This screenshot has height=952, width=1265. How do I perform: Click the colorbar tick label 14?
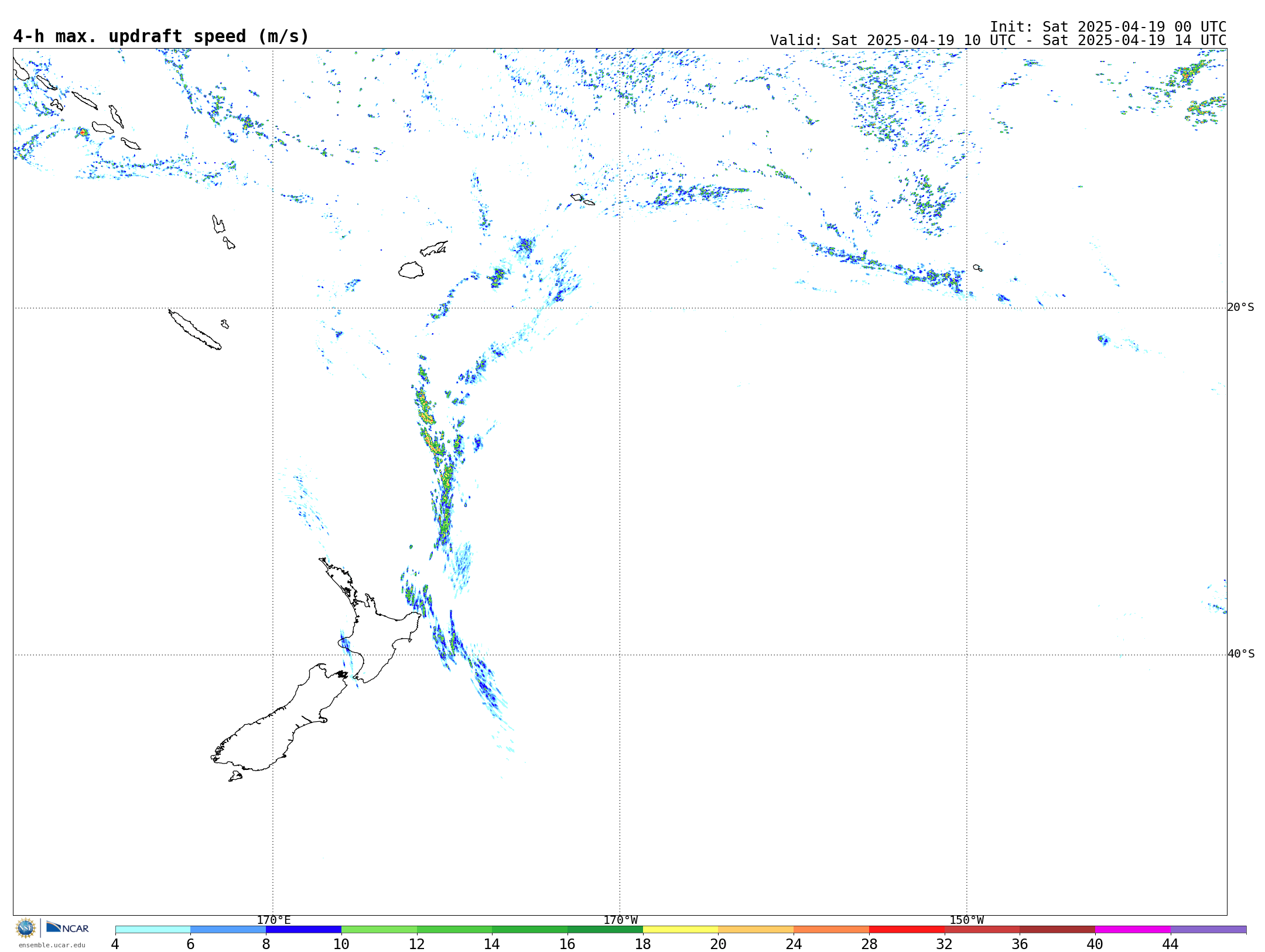493,944
